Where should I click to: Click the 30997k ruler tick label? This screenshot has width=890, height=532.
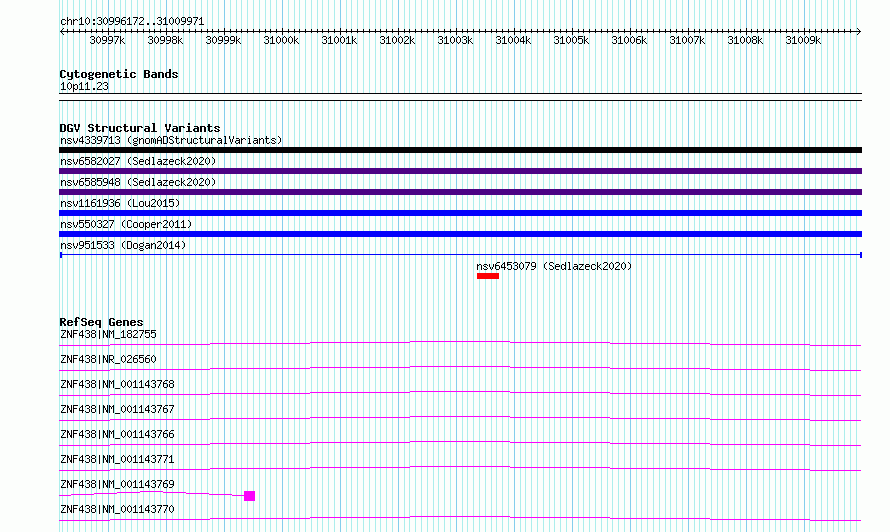pos(107,40)
